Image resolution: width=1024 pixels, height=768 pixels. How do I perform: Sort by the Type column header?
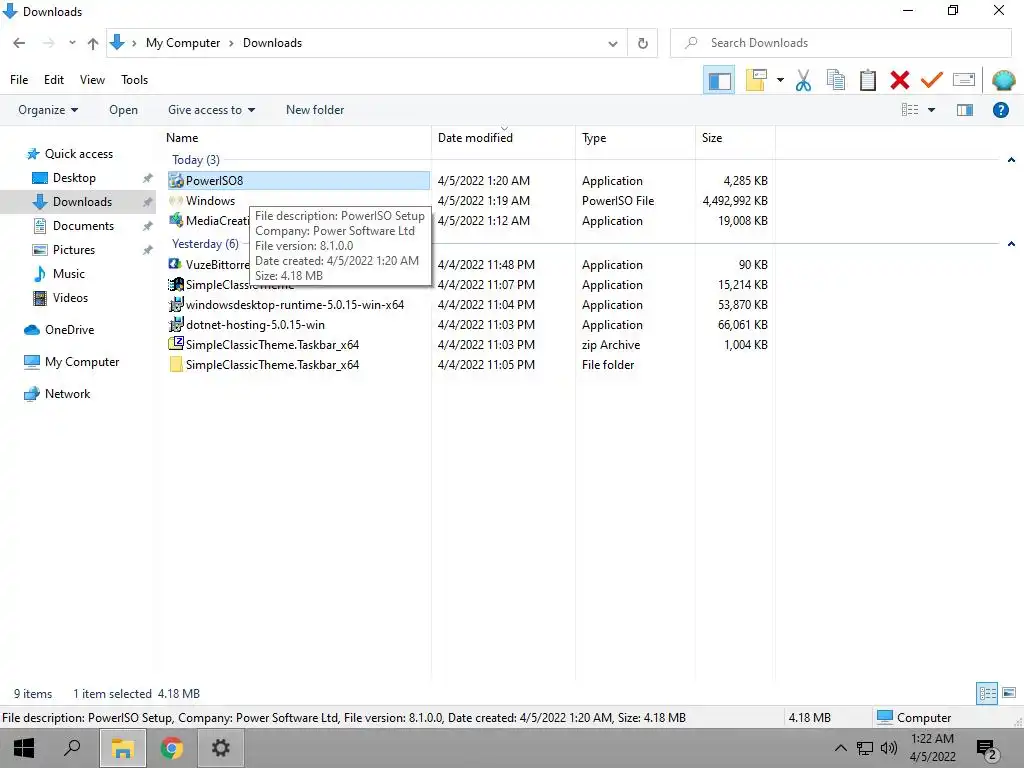(635, 138)
